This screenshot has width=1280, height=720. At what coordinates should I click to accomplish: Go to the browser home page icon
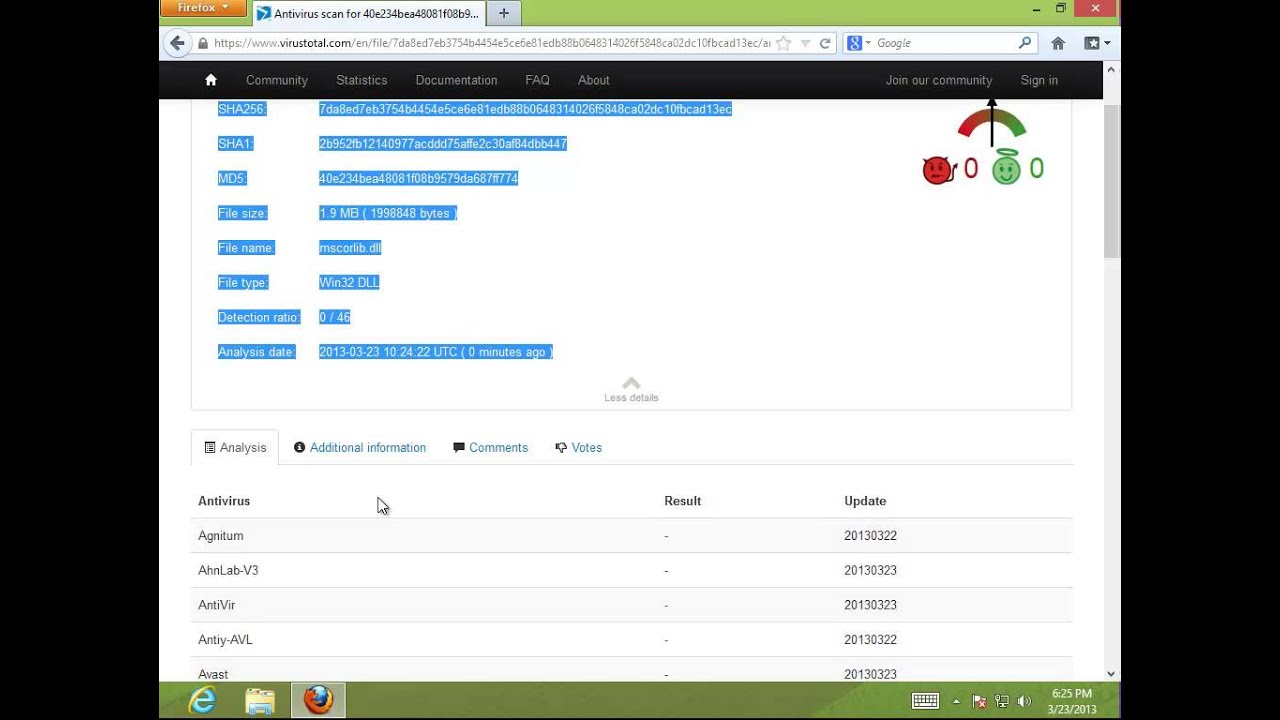1058,43
